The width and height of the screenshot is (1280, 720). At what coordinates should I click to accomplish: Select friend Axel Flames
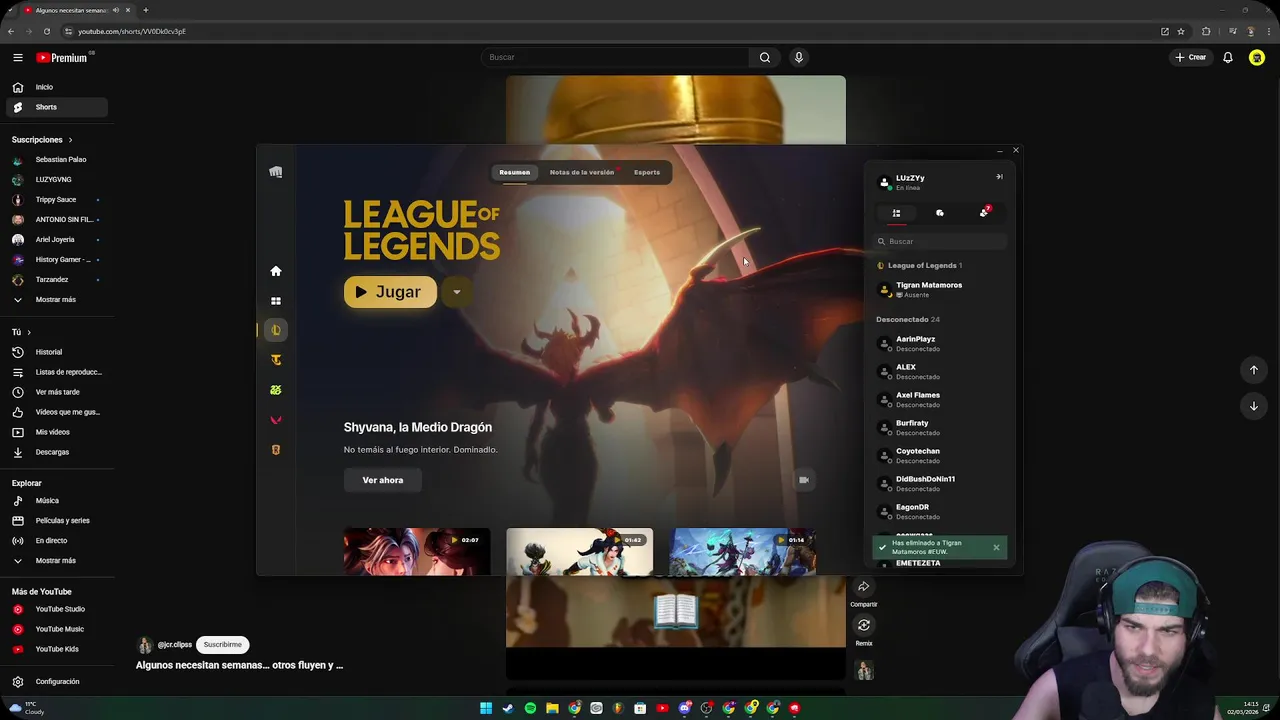tap(940, 400)
